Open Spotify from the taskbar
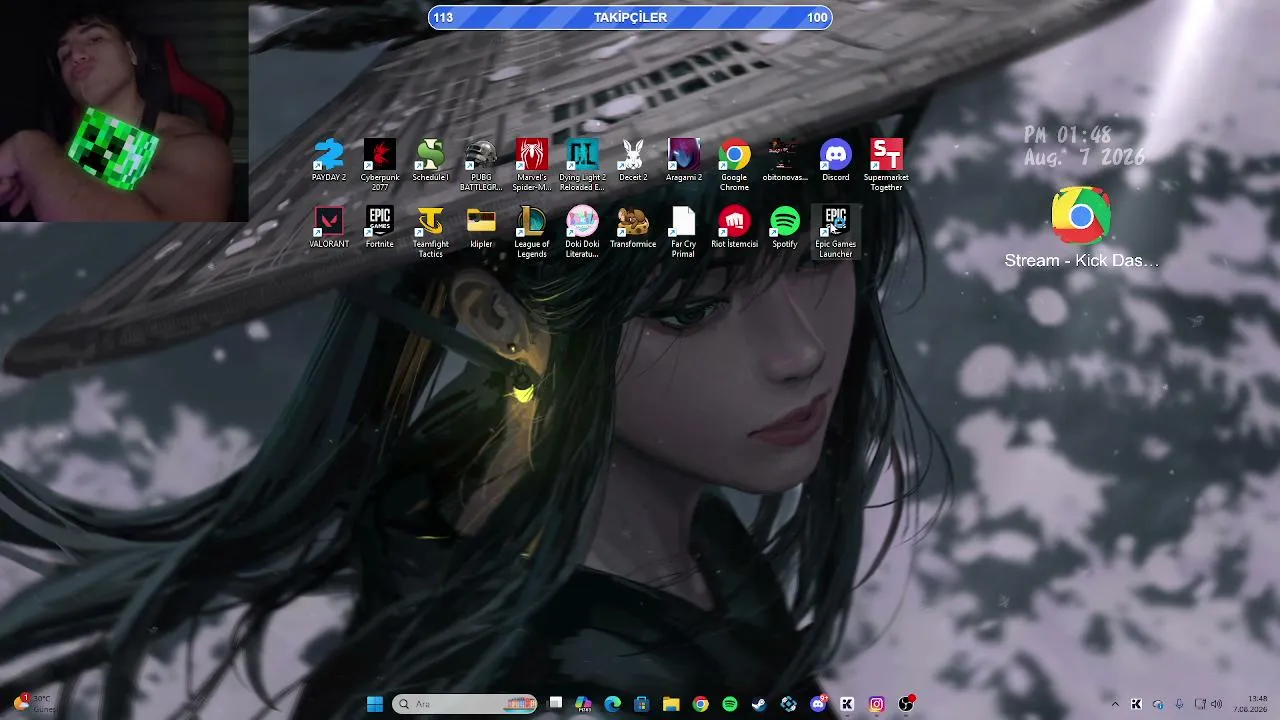Screen dimensions: 1280x720 [x=730, y=704]
